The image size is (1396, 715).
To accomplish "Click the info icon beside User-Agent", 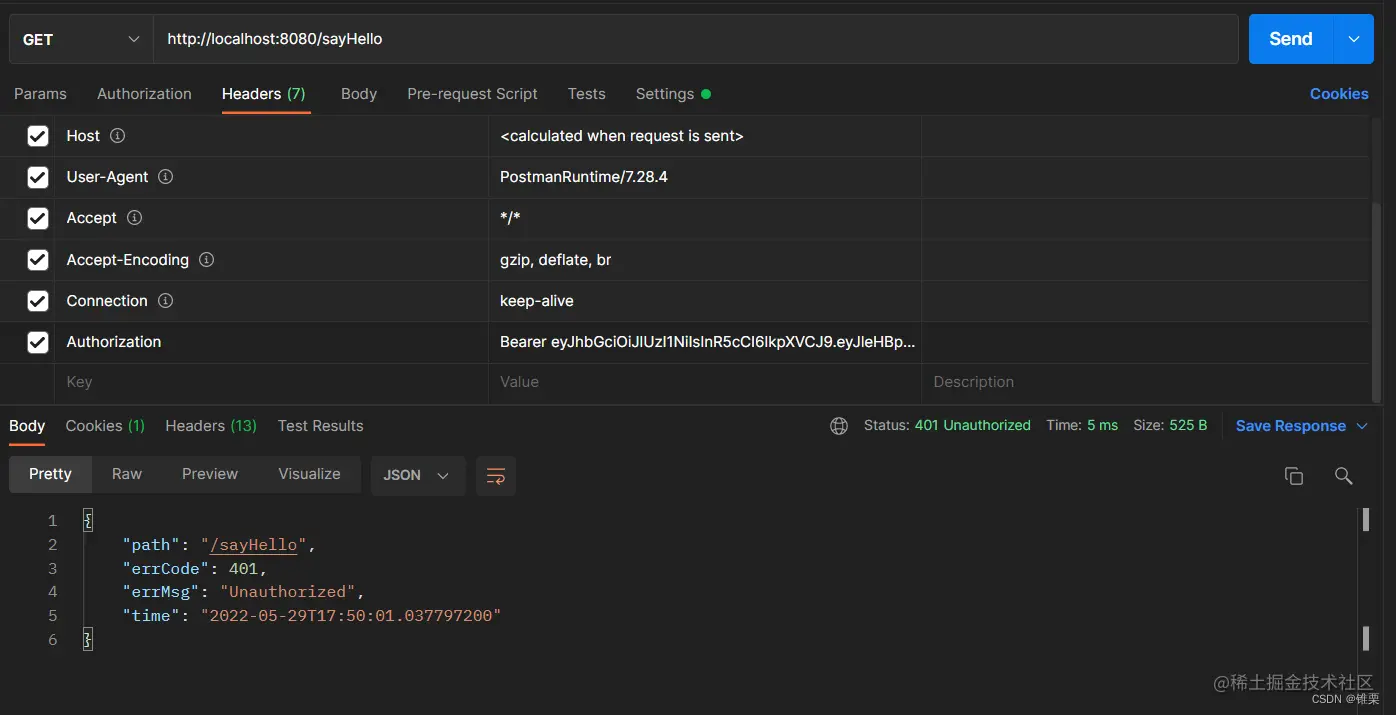I will point(166,176).
